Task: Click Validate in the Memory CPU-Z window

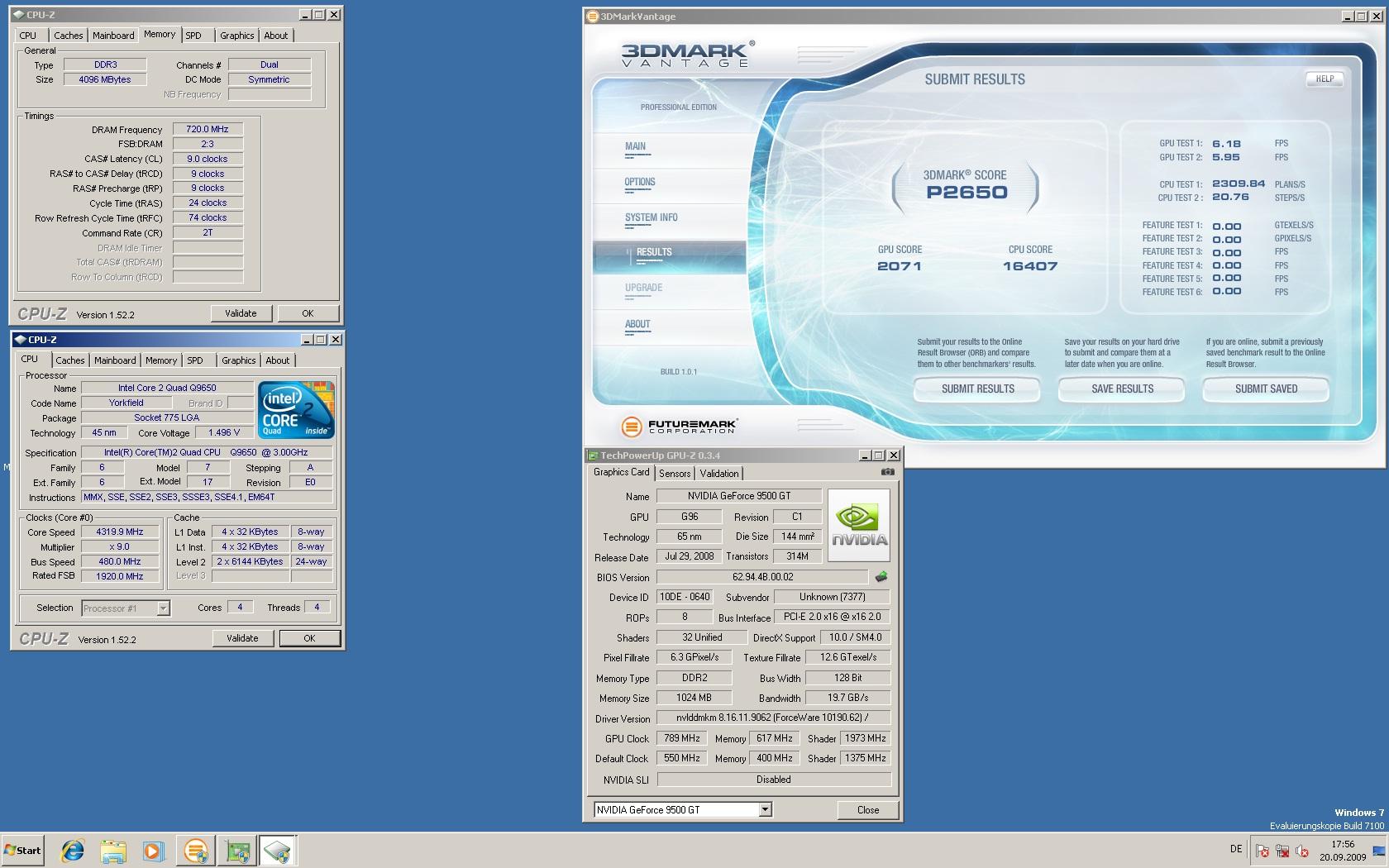Action: (x=241, y=313)
